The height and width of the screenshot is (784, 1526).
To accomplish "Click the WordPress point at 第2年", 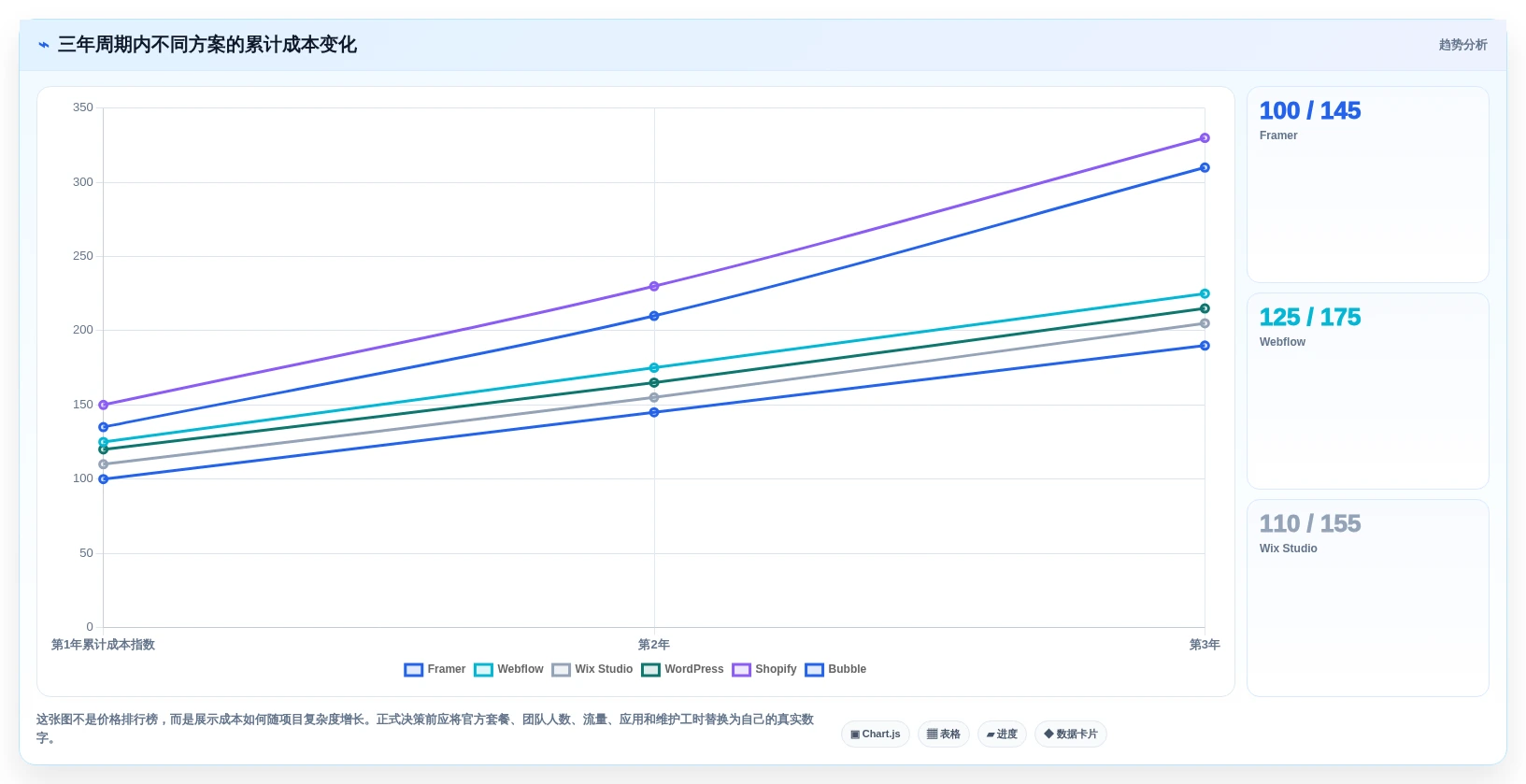I will (654, 382).
